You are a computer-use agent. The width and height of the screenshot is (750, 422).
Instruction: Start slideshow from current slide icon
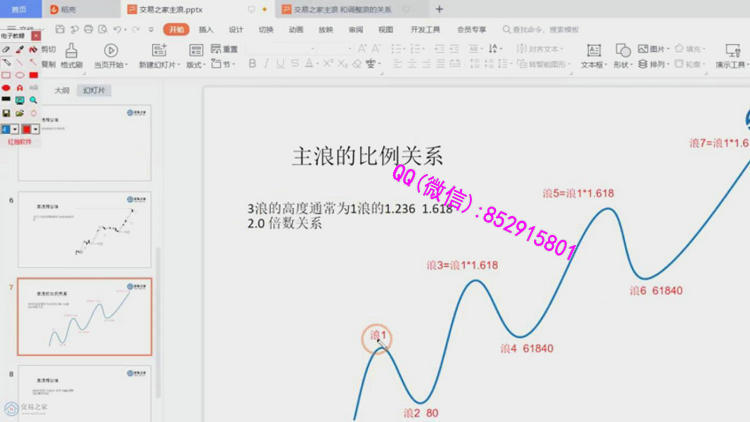pyautogui.click(x=110, y=50)
